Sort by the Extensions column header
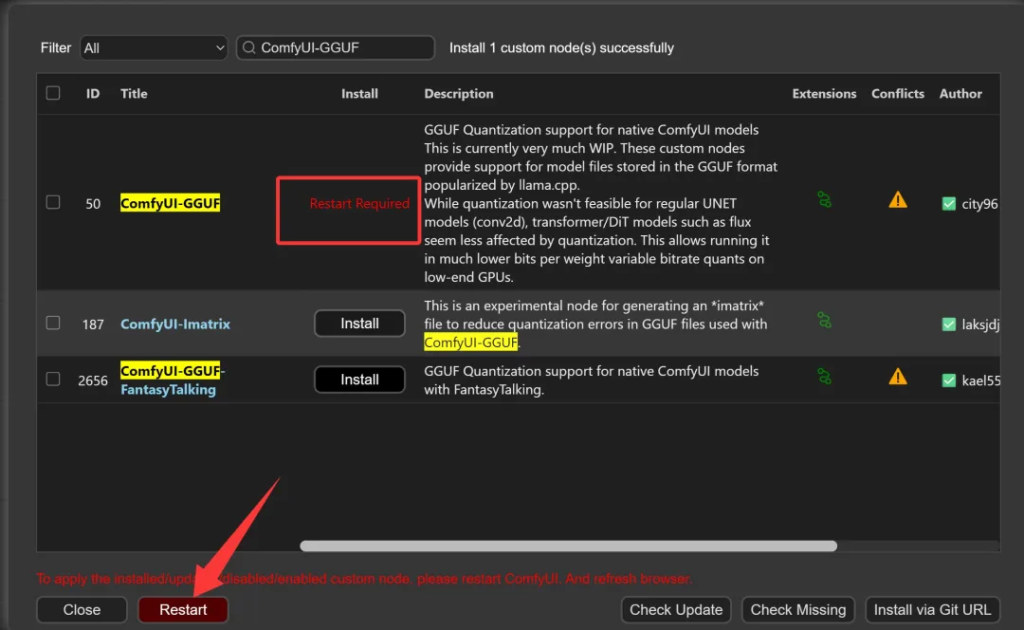This screenshot has height=630, width=1024. coord(824,94)
